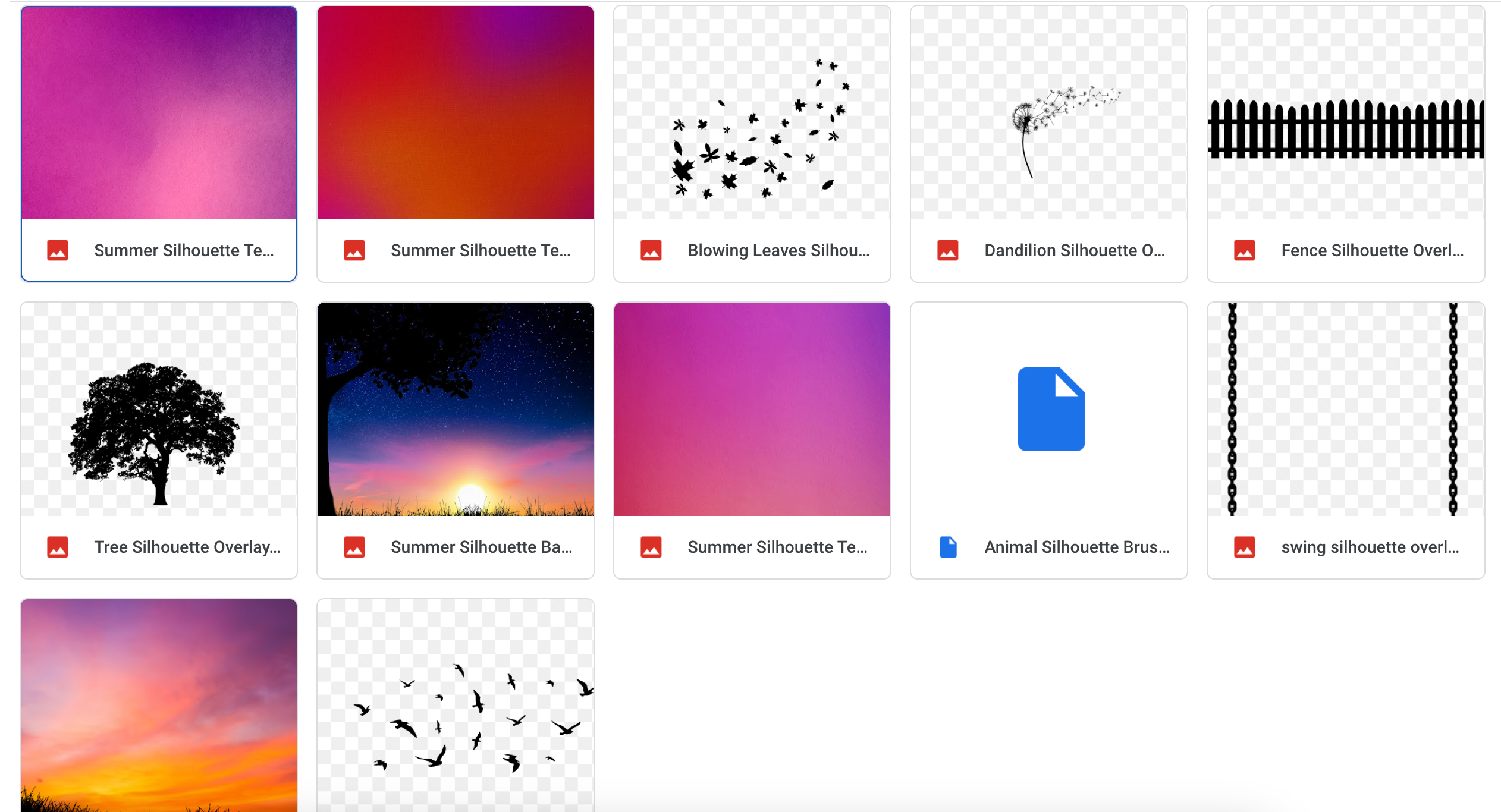Click image icon beside Blowing Leaves Silhouette file

click(x=651, y=250)
